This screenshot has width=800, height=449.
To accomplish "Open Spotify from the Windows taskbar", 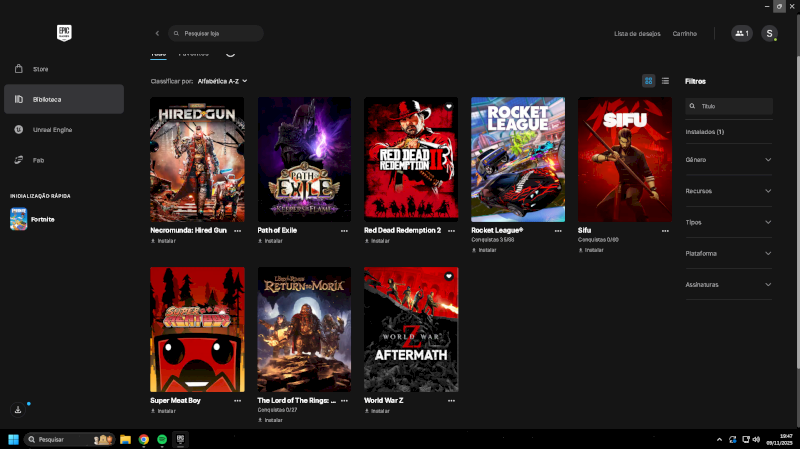I will pos(162,439).
